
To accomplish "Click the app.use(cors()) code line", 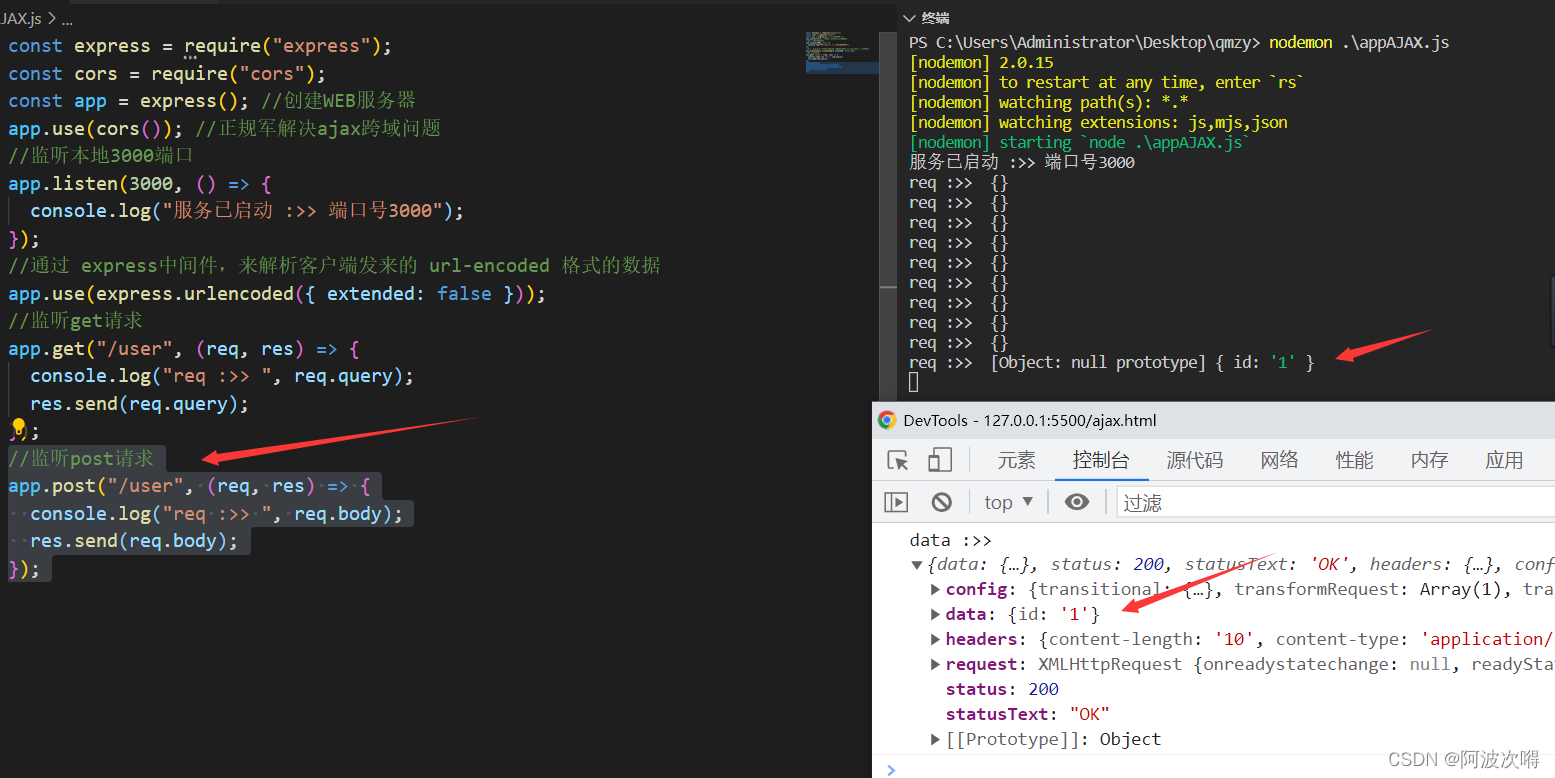I will [x=224, y=128].
